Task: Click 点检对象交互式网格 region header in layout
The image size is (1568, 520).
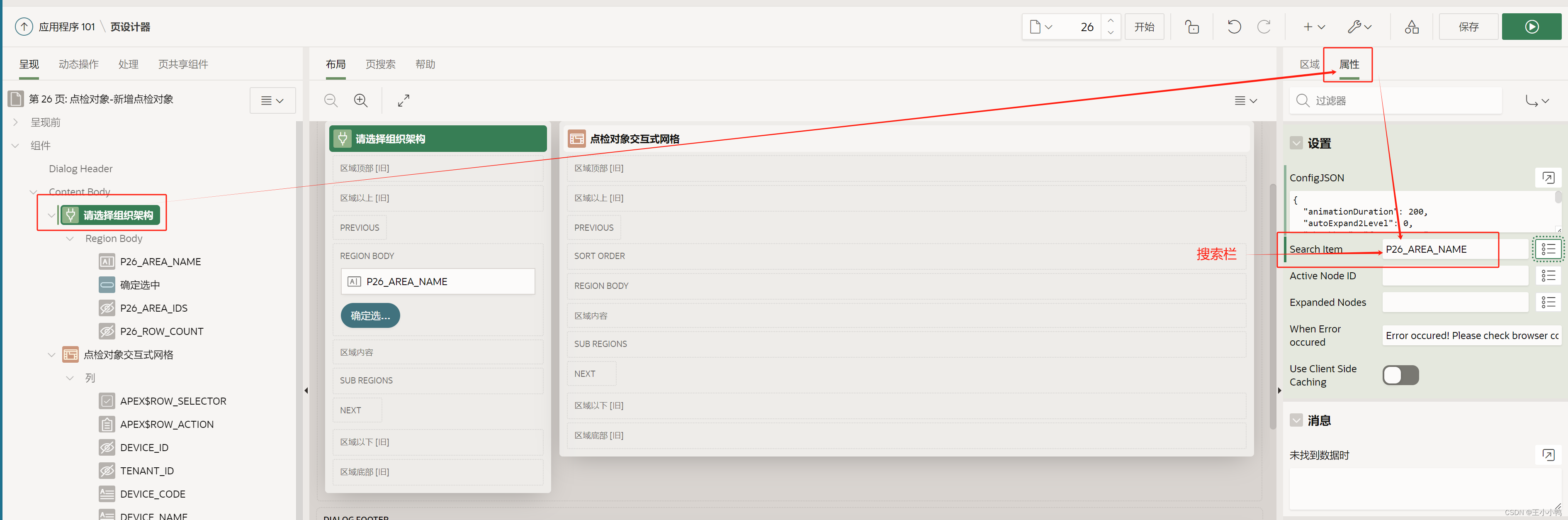Action: click(x=907, y=139)
